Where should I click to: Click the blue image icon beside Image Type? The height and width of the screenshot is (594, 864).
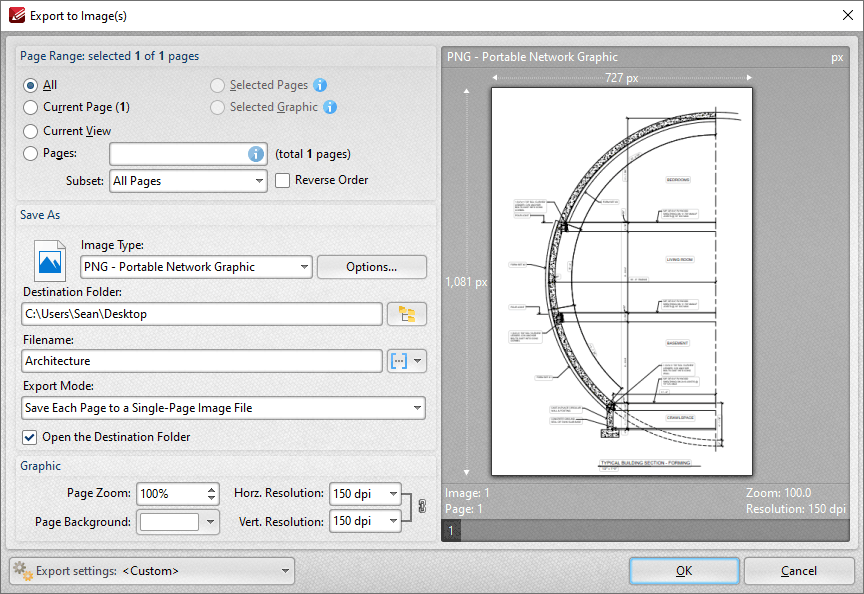coord(49,261)
